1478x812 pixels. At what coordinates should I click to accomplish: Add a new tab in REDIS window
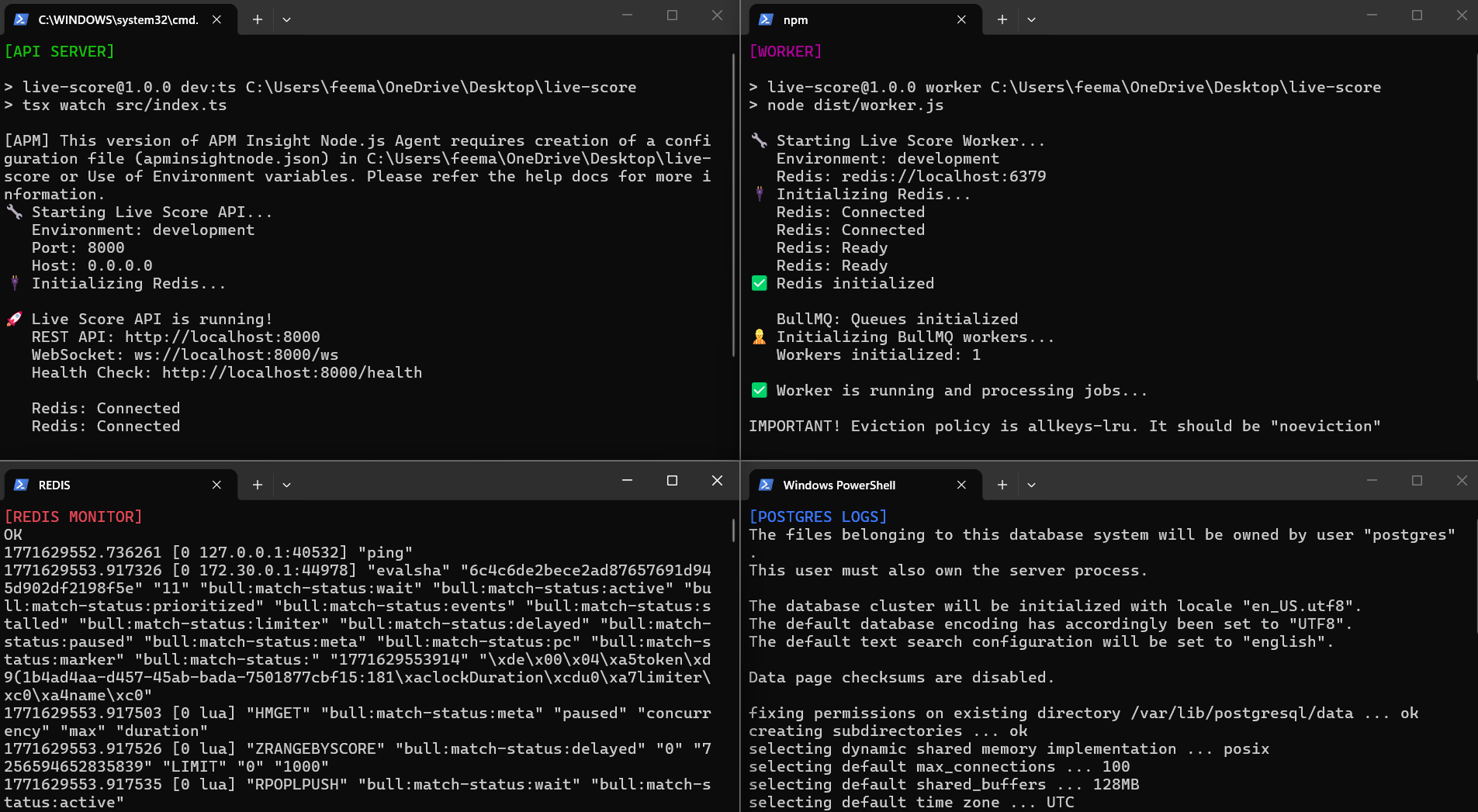(258, 485)
